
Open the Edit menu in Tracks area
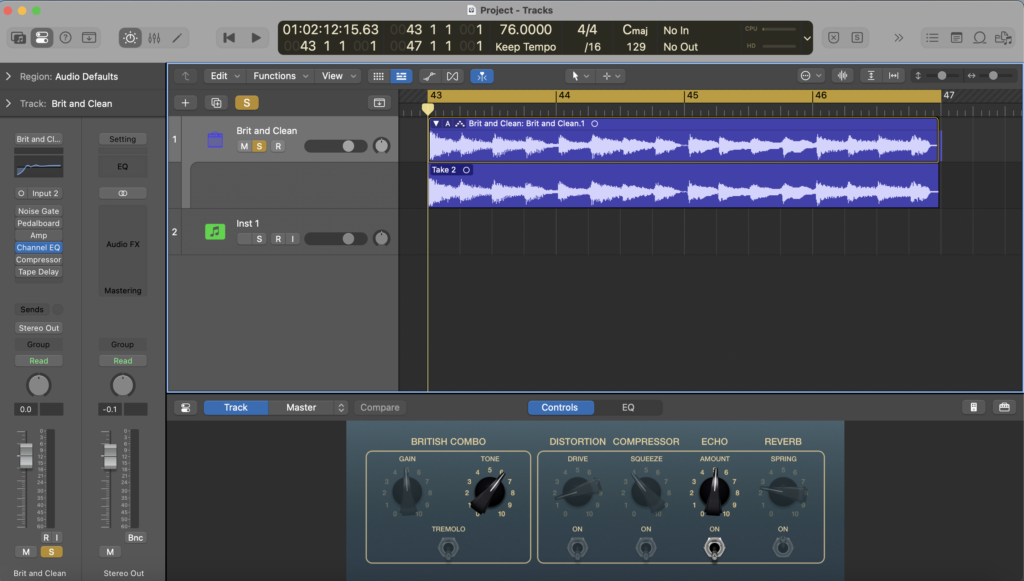[x=224, y=76]
